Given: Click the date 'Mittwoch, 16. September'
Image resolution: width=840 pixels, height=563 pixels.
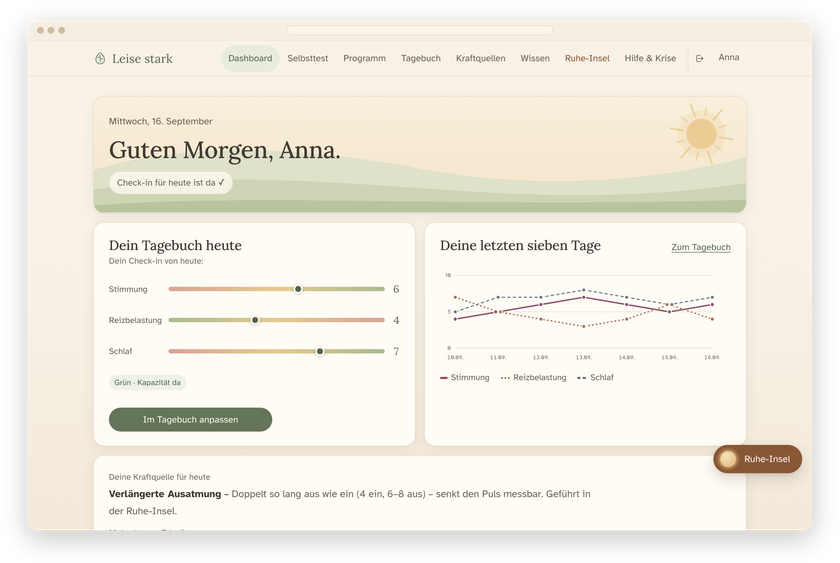Looking at the screenshot, I should pos(161,122).
